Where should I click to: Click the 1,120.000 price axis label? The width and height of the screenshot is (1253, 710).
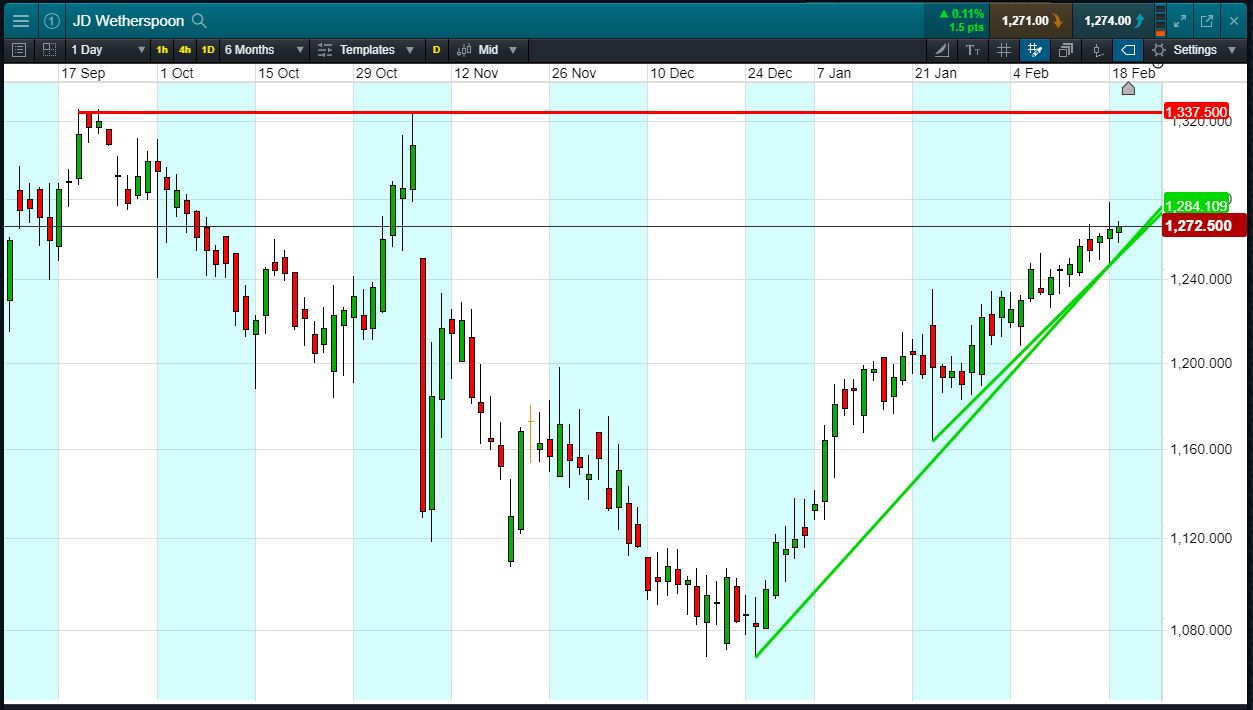point(1200,538)
